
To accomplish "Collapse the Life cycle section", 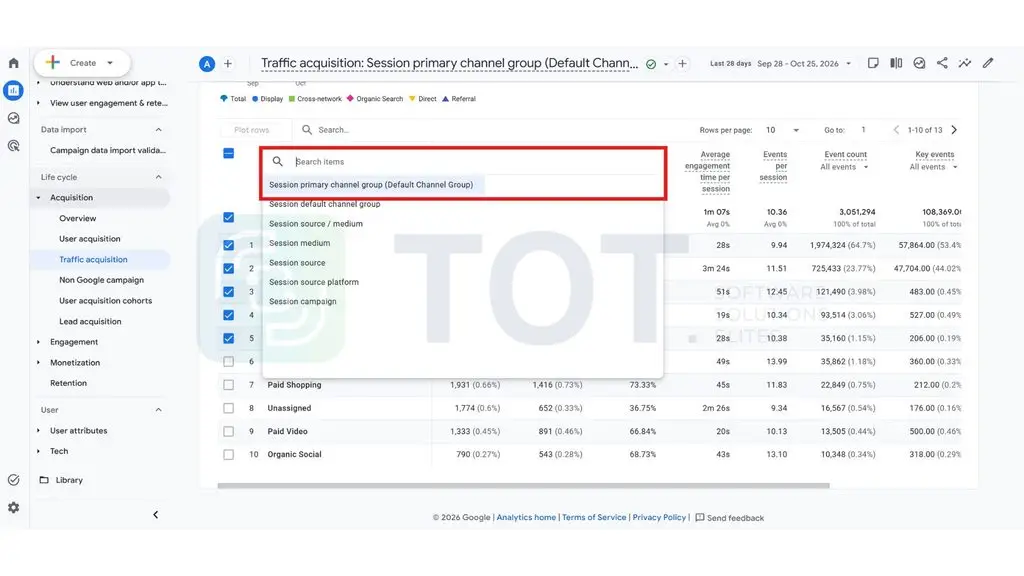I will 159,177.
